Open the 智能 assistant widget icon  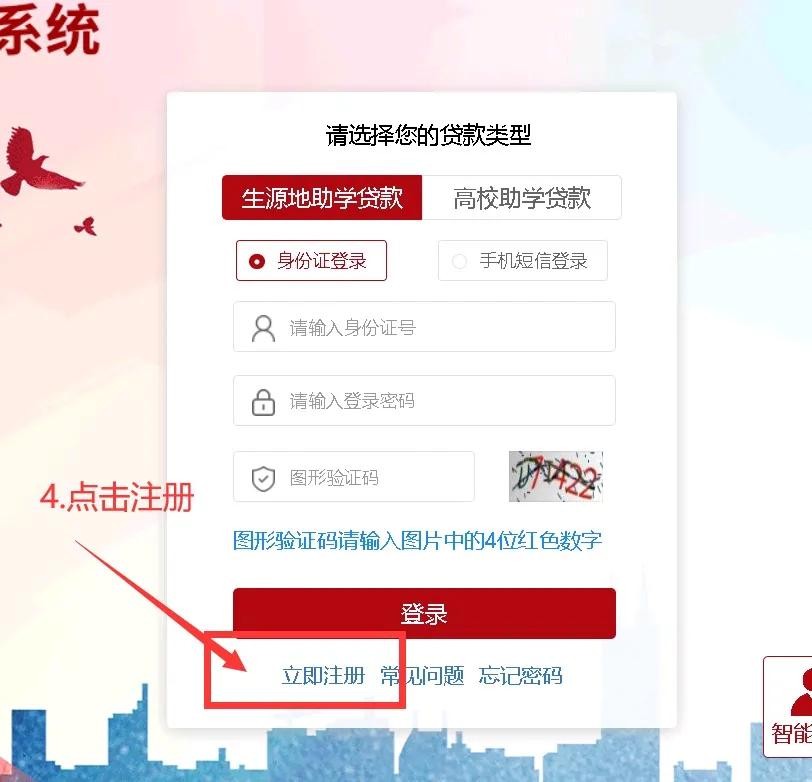(x=790, y=707)
